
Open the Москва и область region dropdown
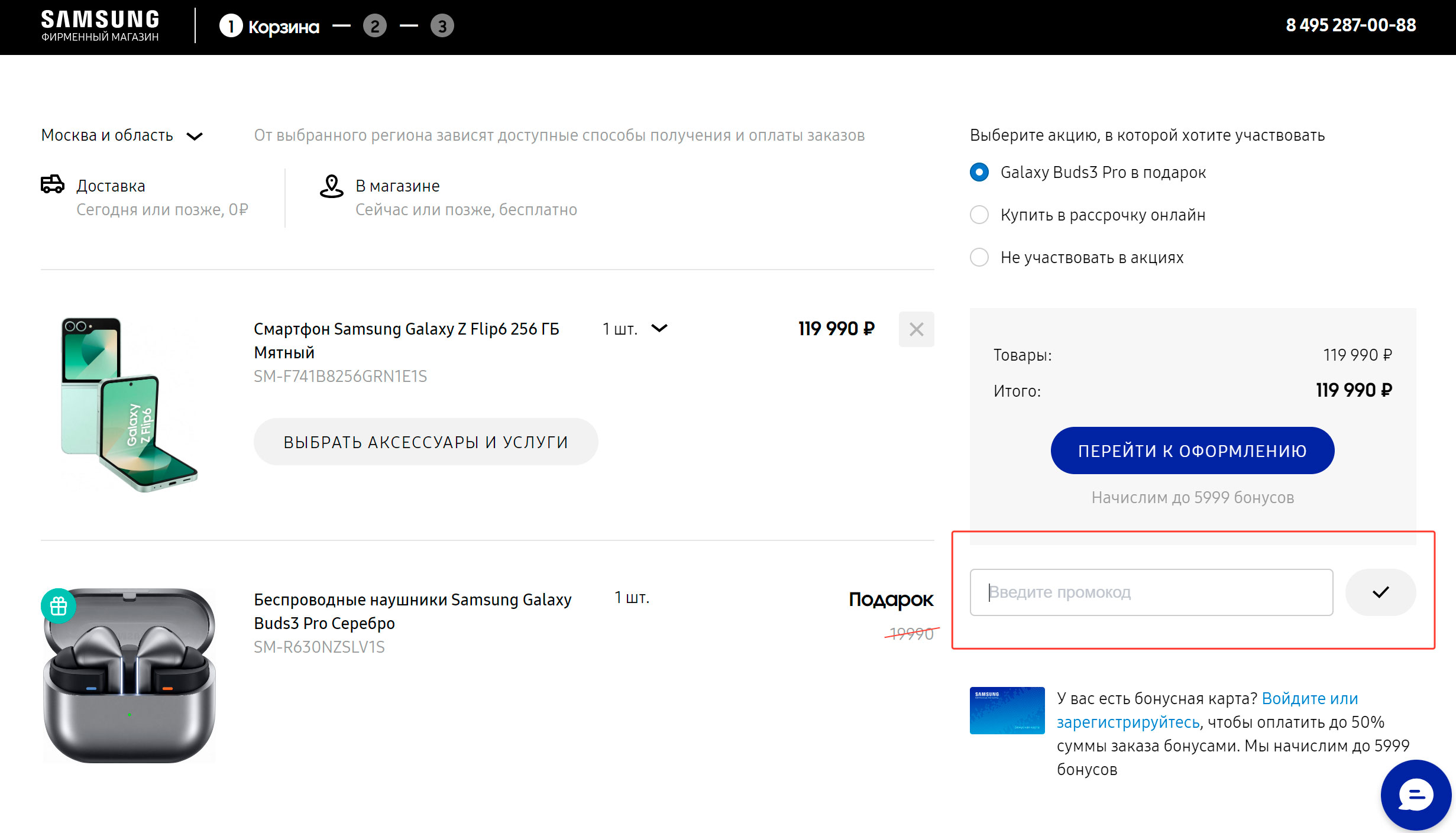point(122,135)
